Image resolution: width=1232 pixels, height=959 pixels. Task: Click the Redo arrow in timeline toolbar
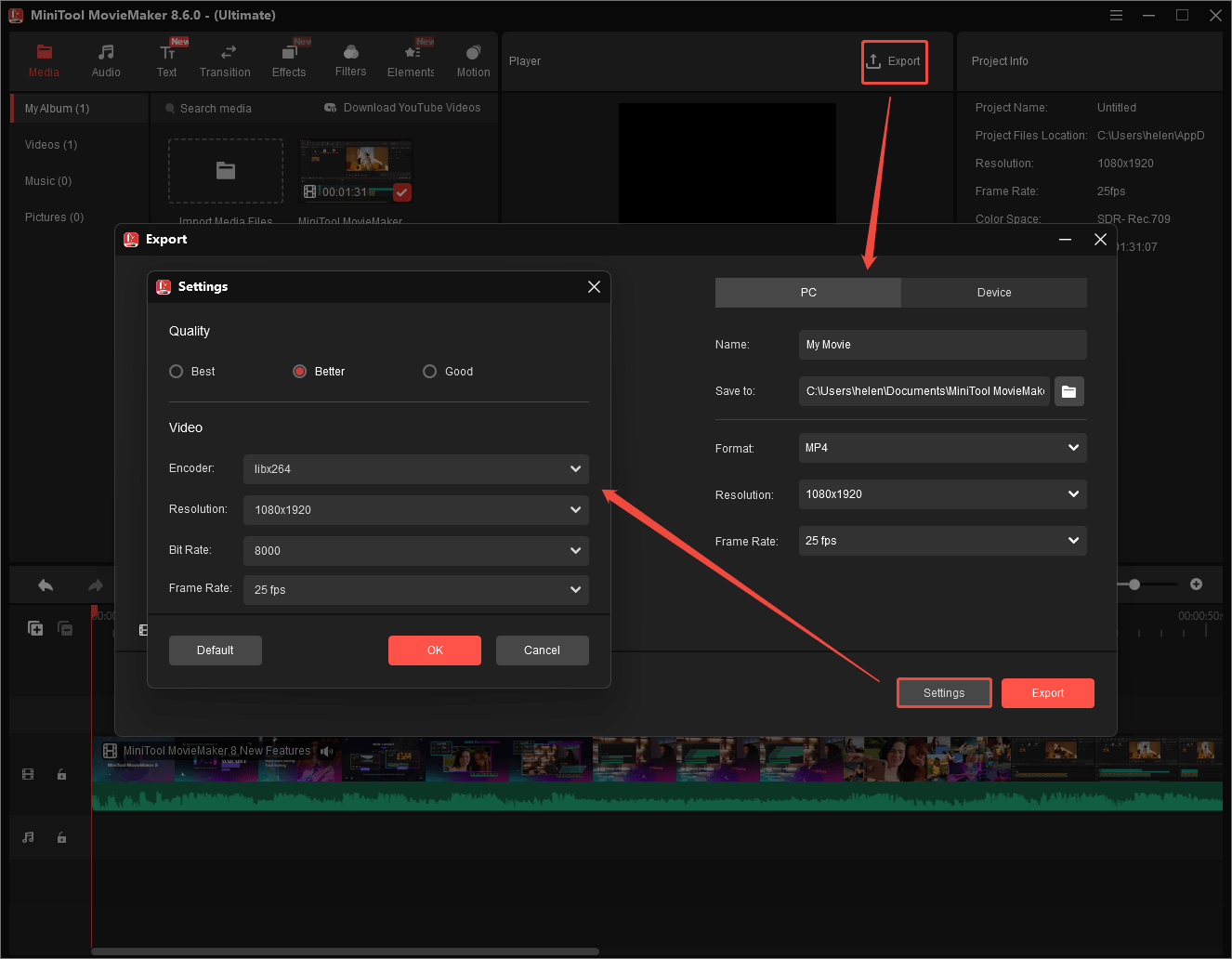(x=95, y=585)
